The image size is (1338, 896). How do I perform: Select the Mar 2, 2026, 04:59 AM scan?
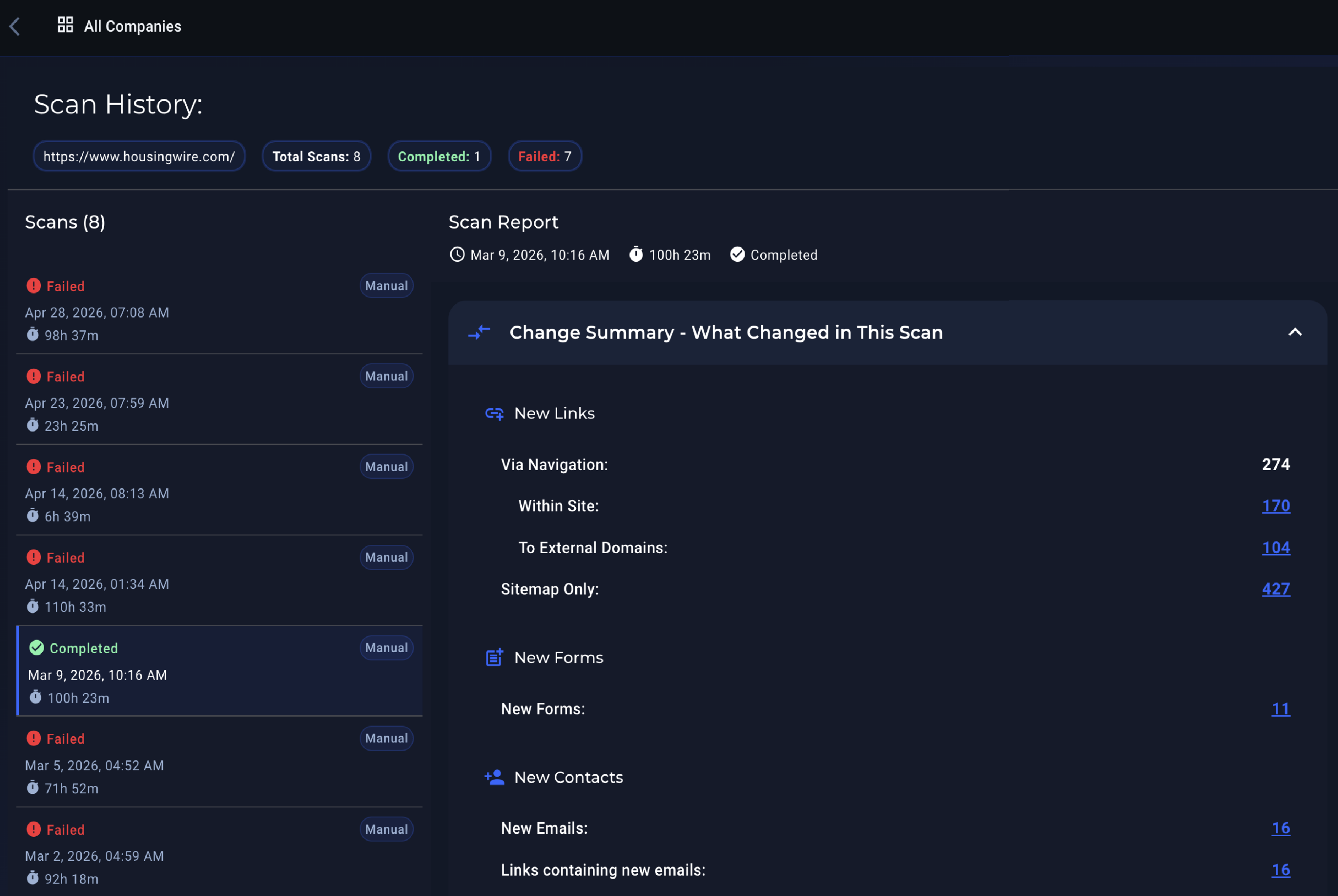point(219,852)
